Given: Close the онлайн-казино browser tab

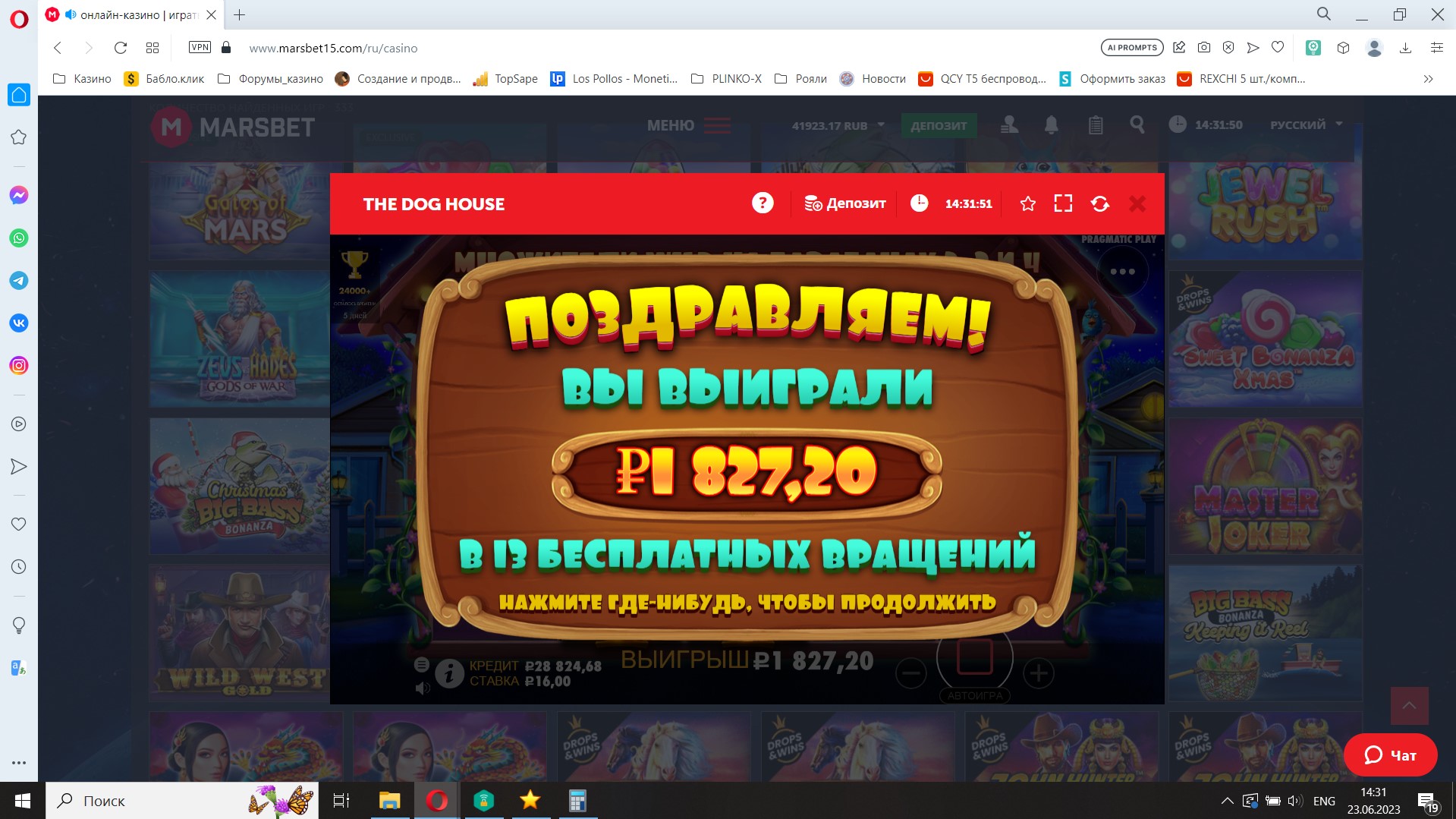Looking at the screenshot, I should [x=212, y=14].
